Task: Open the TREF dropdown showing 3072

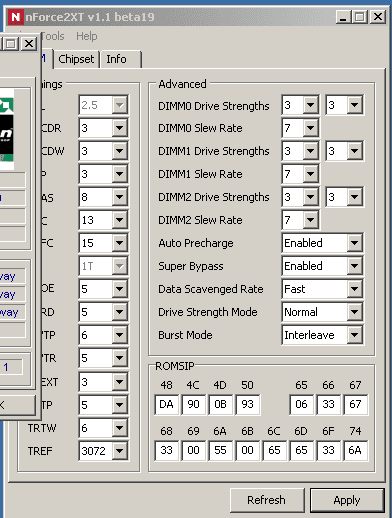Action: click(x=103, y=451)
